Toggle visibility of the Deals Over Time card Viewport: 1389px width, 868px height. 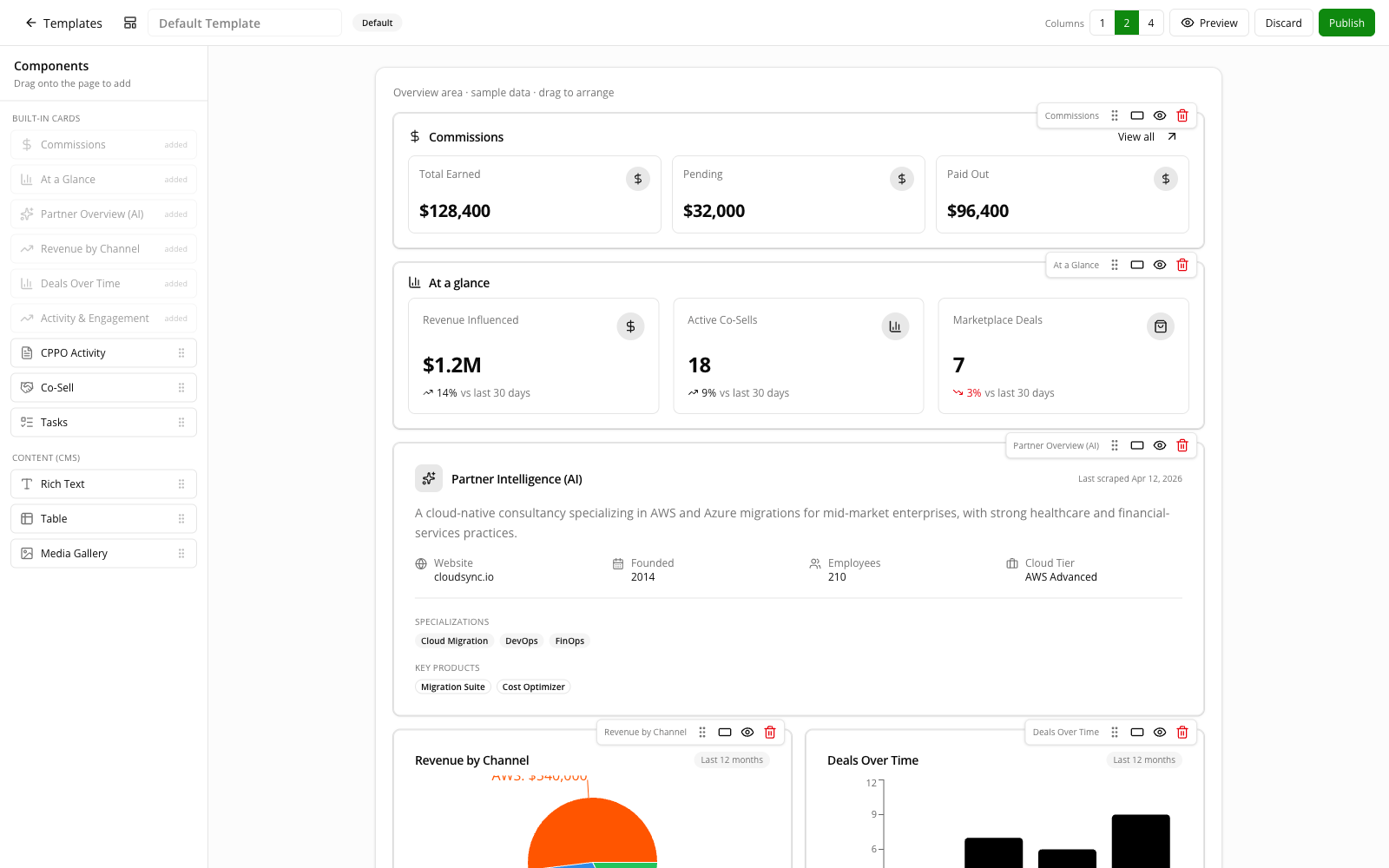[x=1160, y=733]
